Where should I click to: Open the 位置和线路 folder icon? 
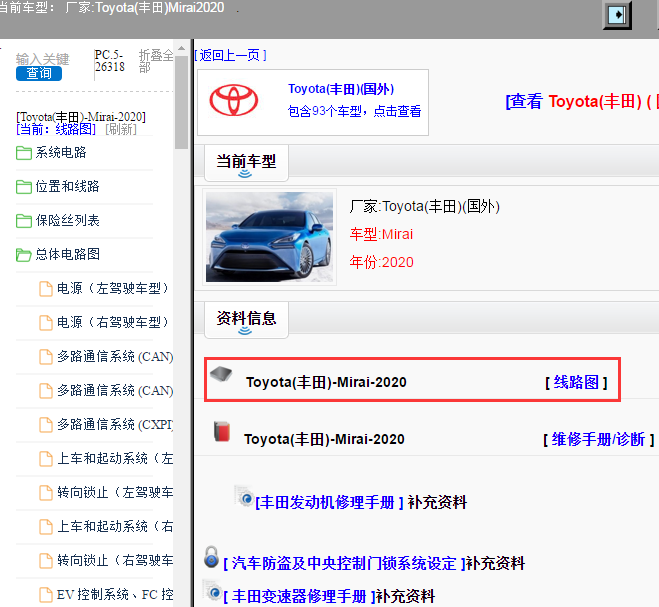(x=24, y=187)
